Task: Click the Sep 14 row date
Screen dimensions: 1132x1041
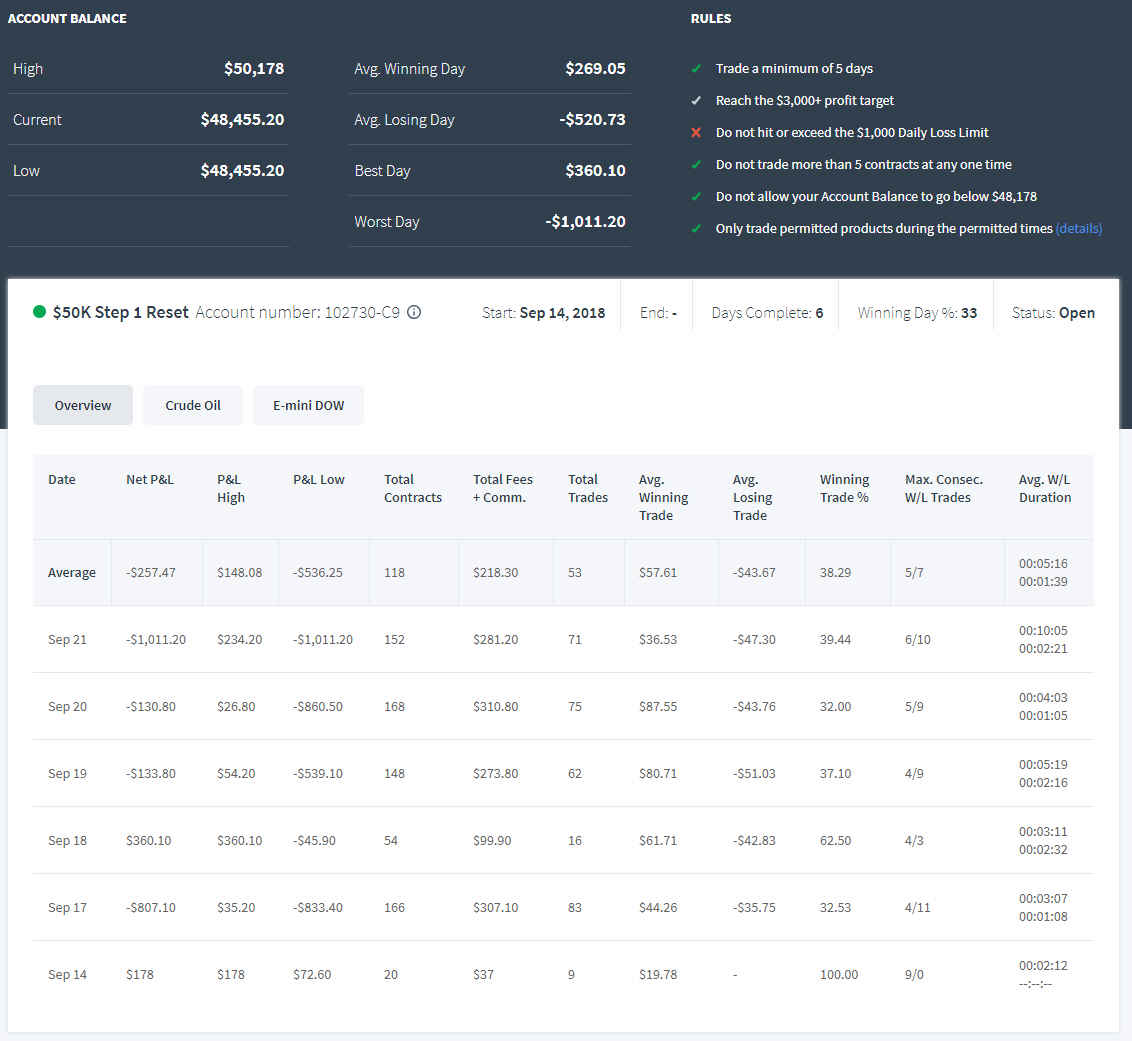Action: [x=67, y=975]
